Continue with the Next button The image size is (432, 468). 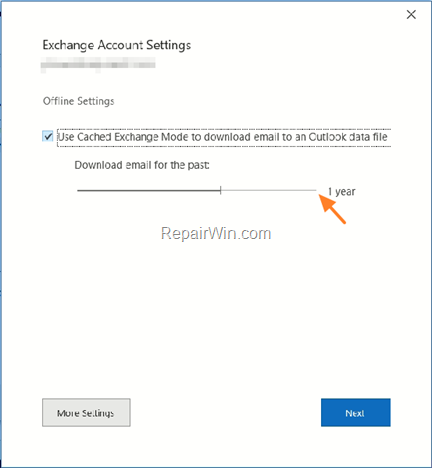(x=356, y=413)
